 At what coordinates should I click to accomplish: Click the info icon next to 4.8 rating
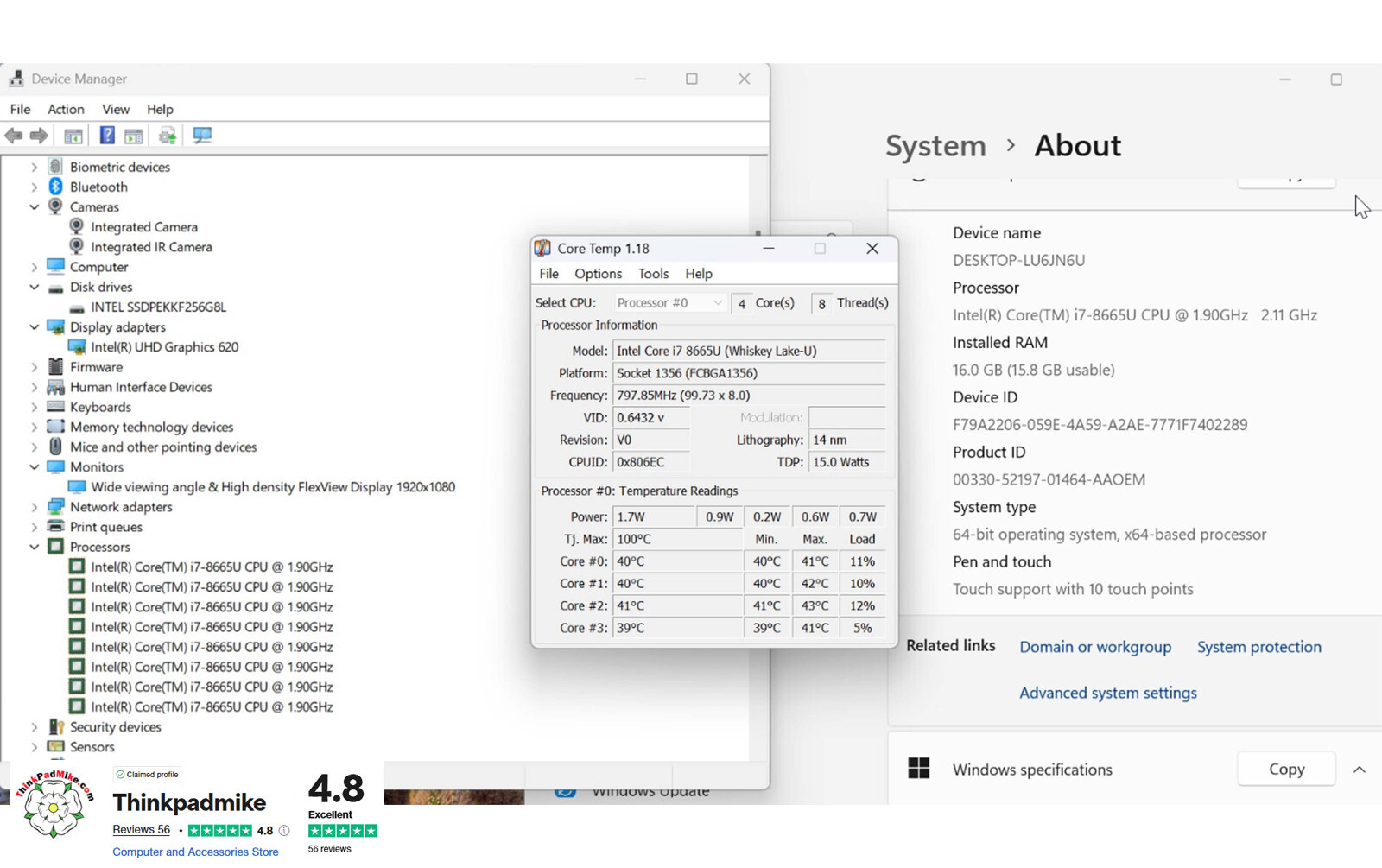click(x=283, y=831)
